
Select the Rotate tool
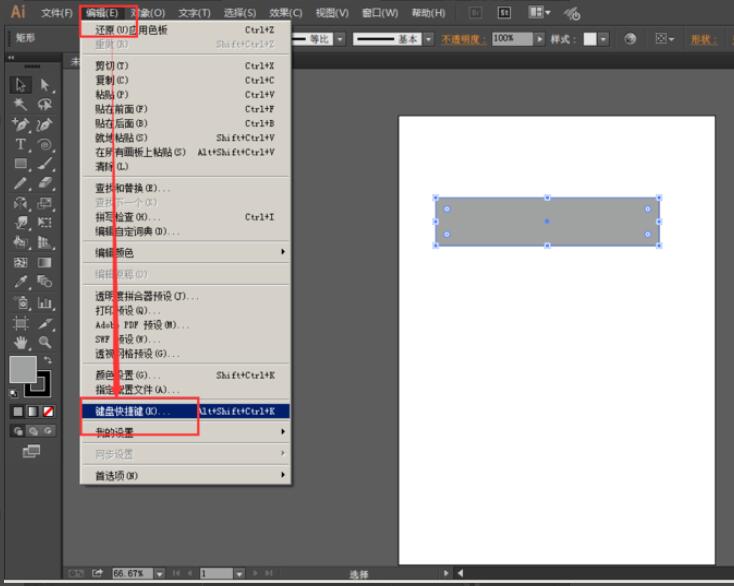(x=20, y=203)
